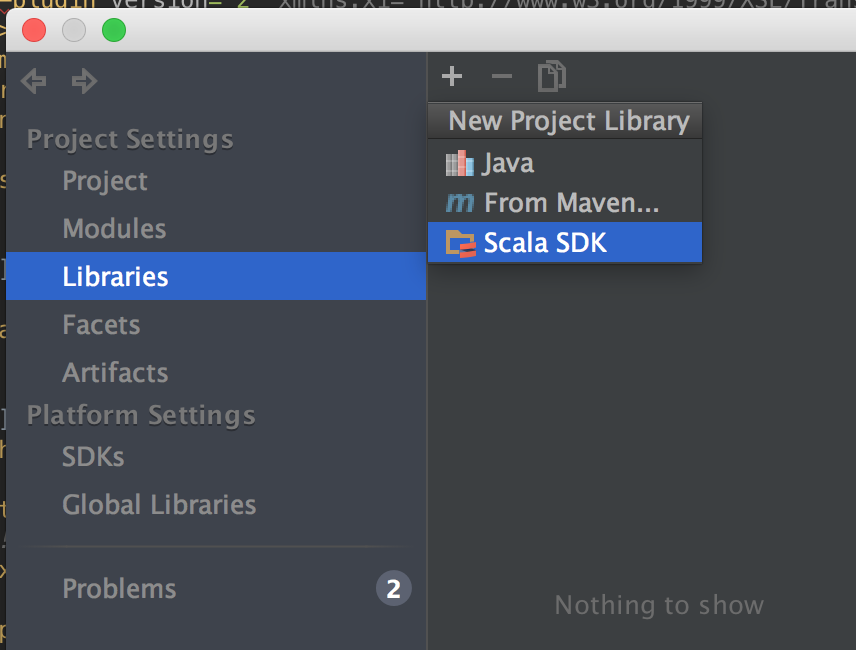
Task: Click the back navigation arrow
Action: 34,81
